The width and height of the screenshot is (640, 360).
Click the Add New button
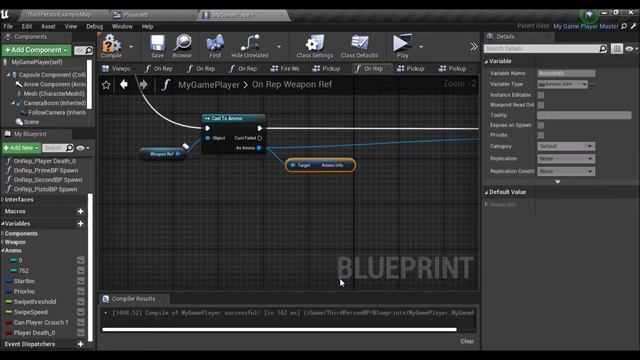[21, 148]
